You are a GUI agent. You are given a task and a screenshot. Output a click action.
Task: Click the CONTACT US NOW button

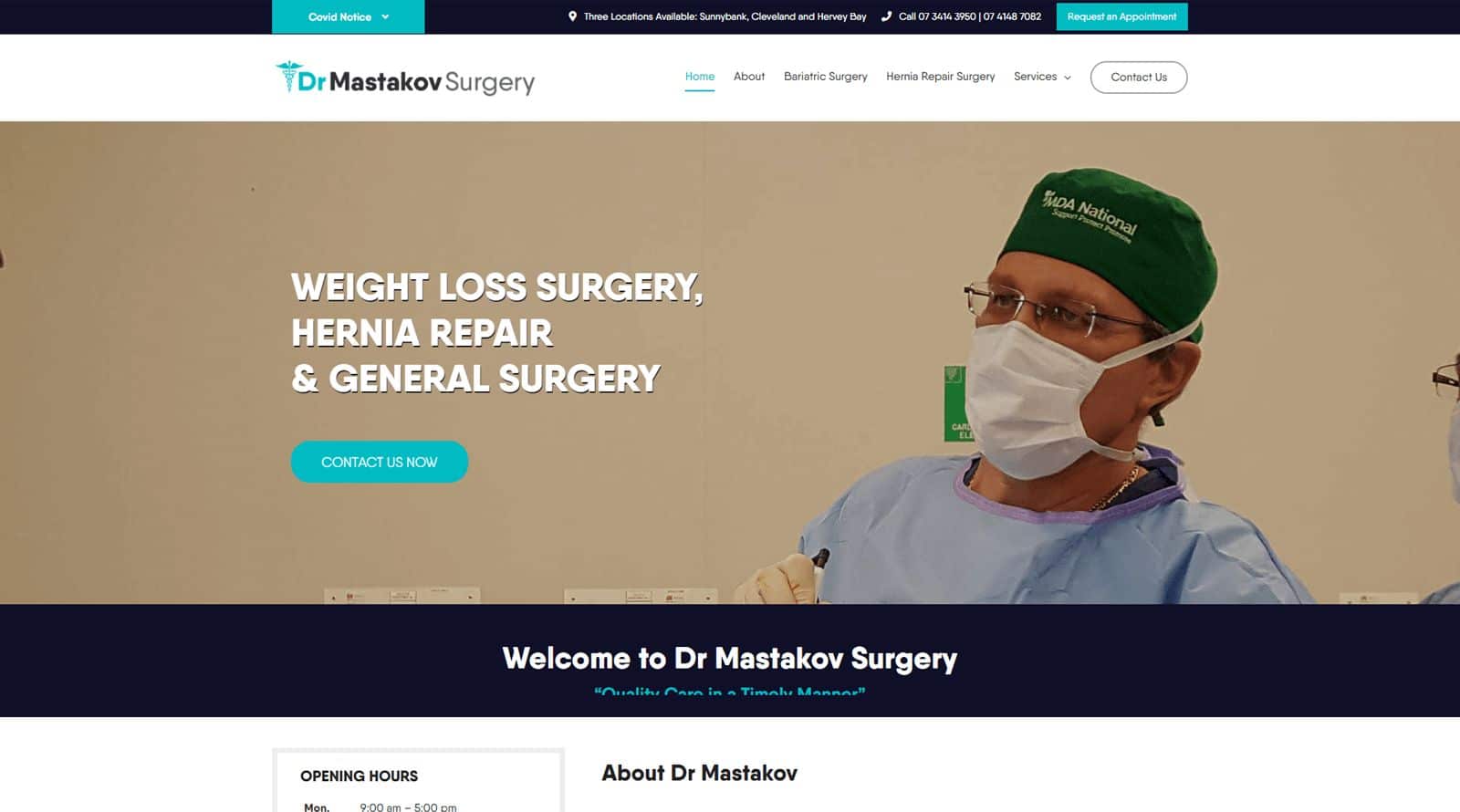click(380, 462)
